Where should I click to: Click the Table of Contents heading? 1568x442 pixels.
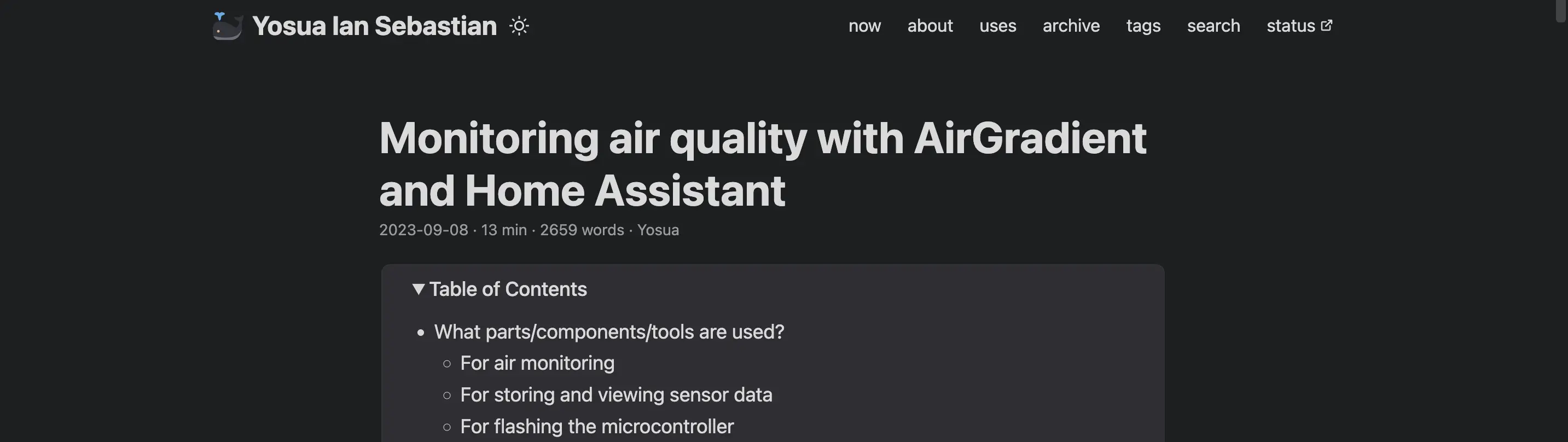click(508, 289)
